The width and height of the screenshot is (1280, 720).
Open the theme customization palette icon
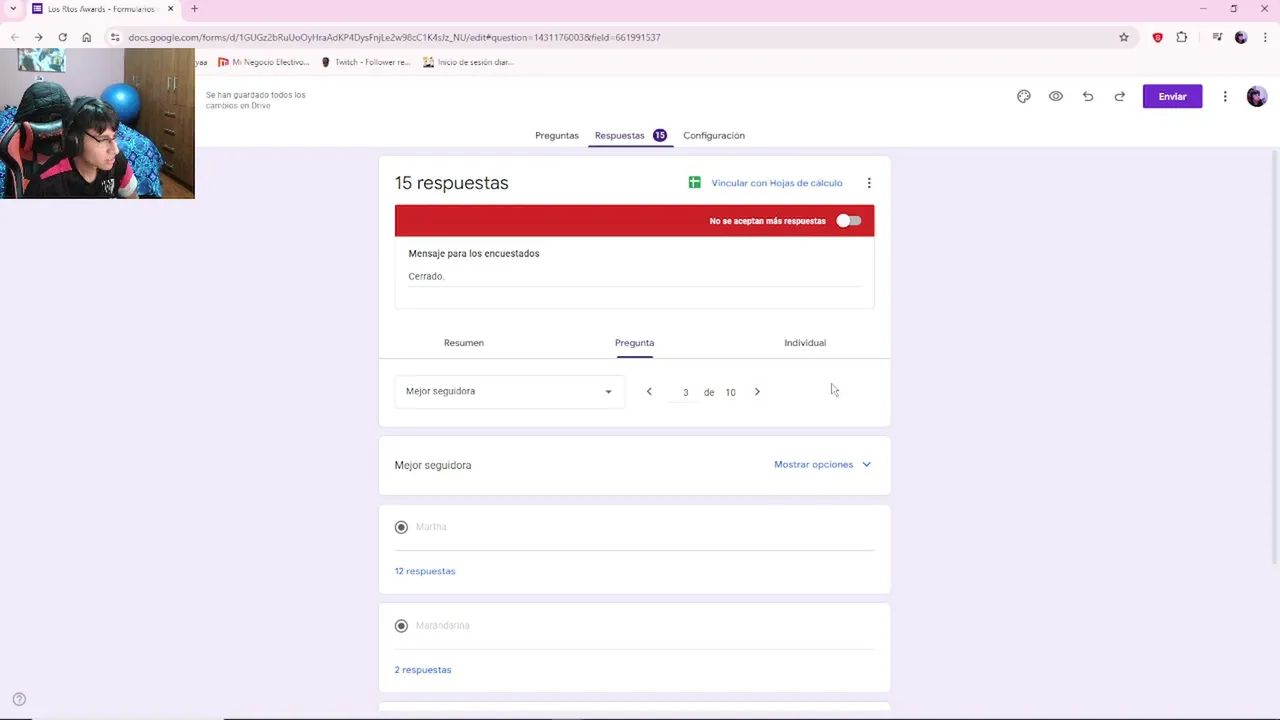pos(1024,96)
